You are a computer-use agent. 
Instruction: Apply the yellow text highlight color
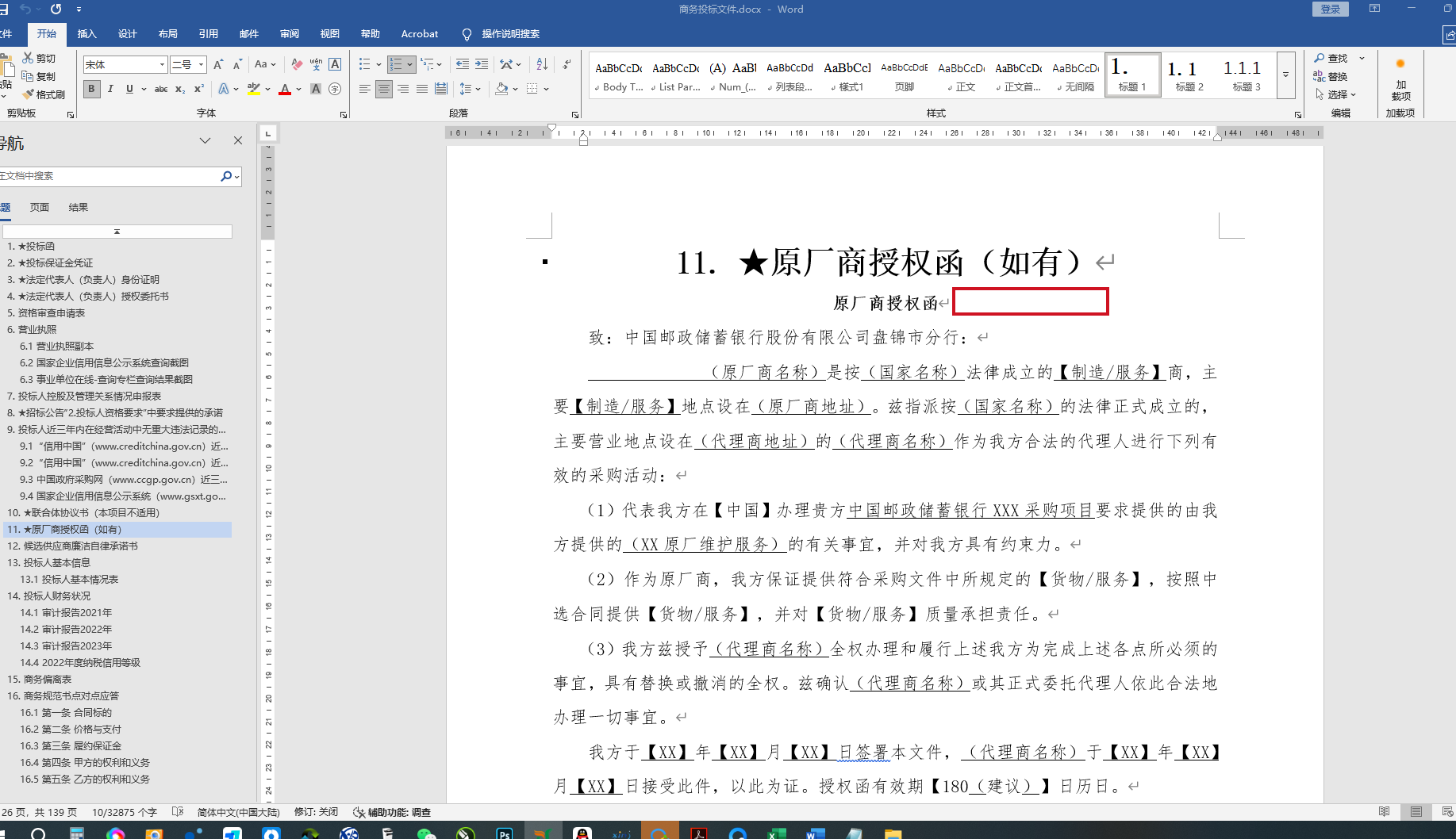click(x=253, y=89)
